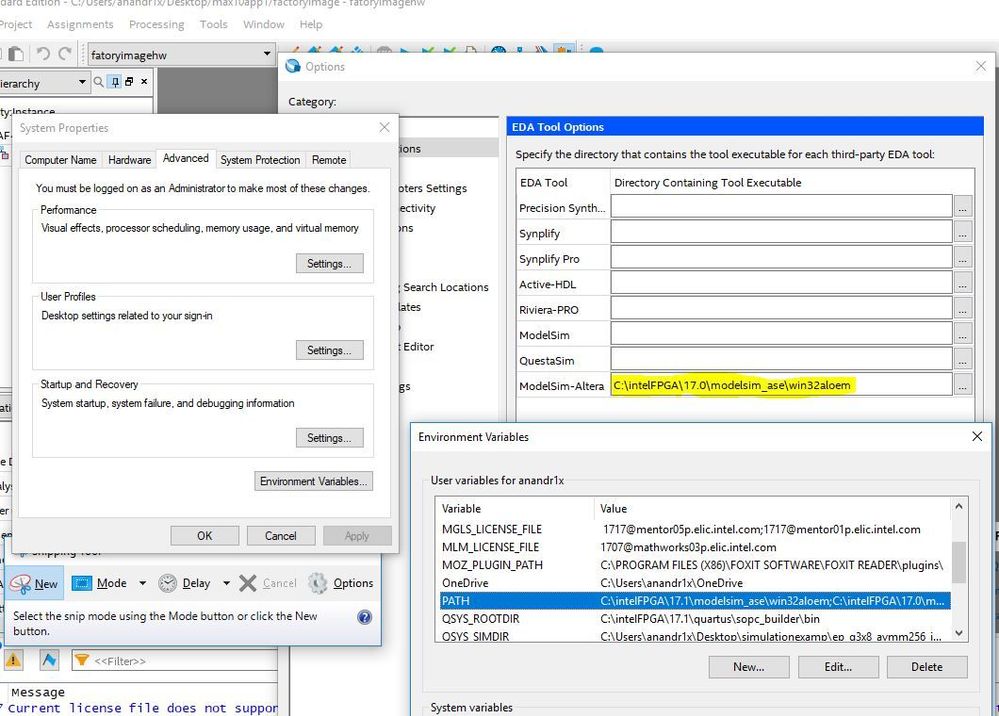
Task: Click the Environment Variables... button
Action: point(314,481)
